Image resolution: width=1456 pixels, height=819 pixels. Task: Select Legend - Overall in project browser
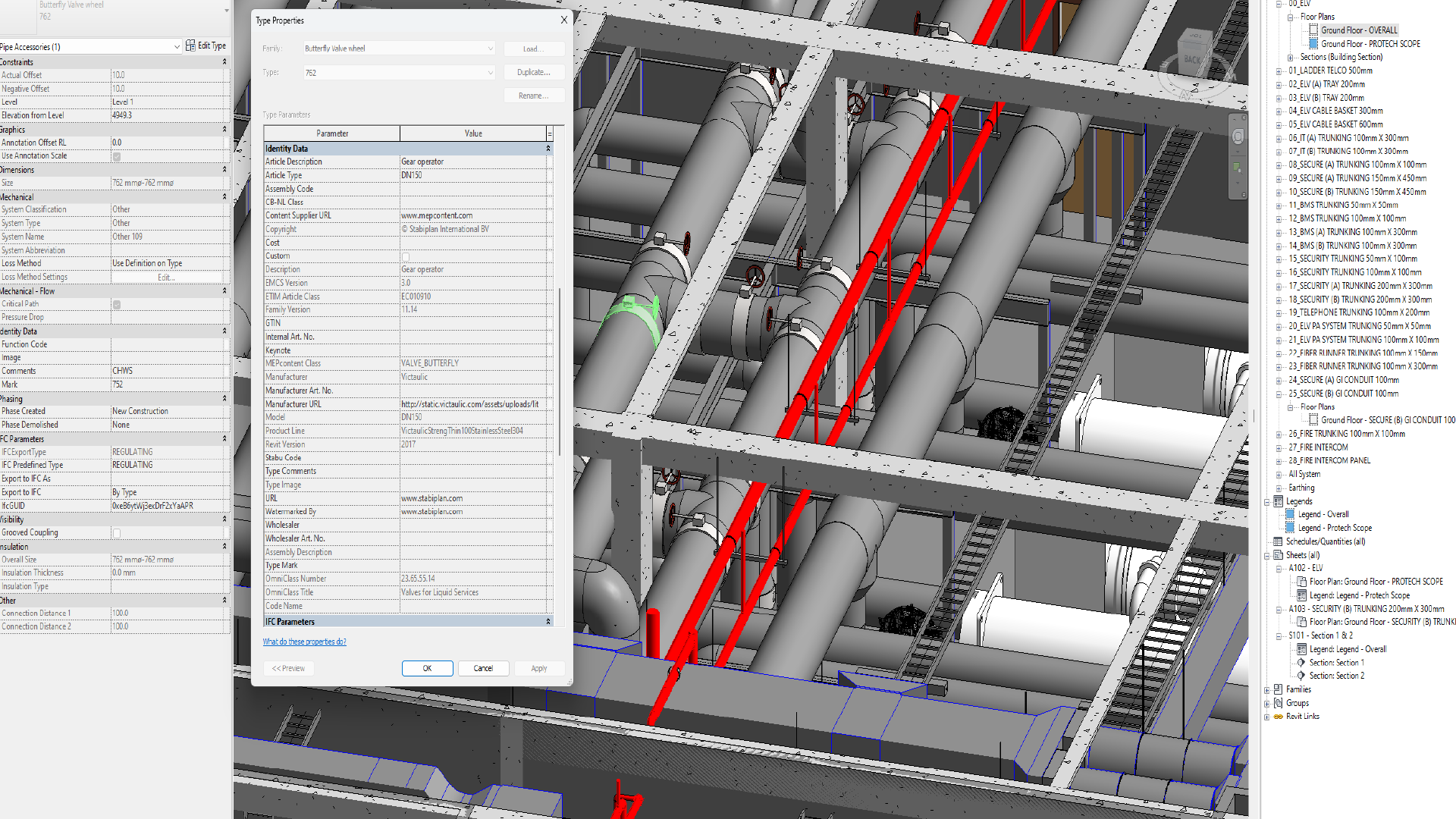coord(1323,514)
